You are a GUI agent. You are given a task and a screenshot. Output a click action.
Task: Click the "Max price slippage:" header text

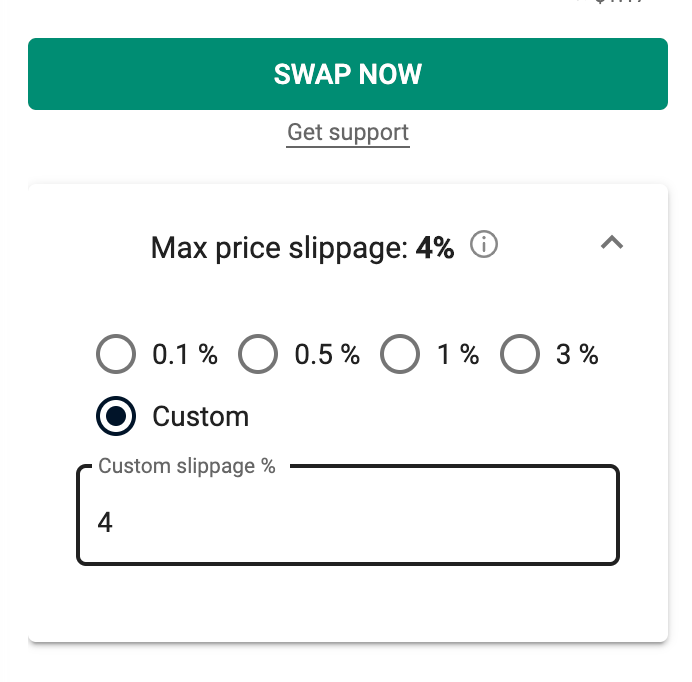tap(279, 248)
